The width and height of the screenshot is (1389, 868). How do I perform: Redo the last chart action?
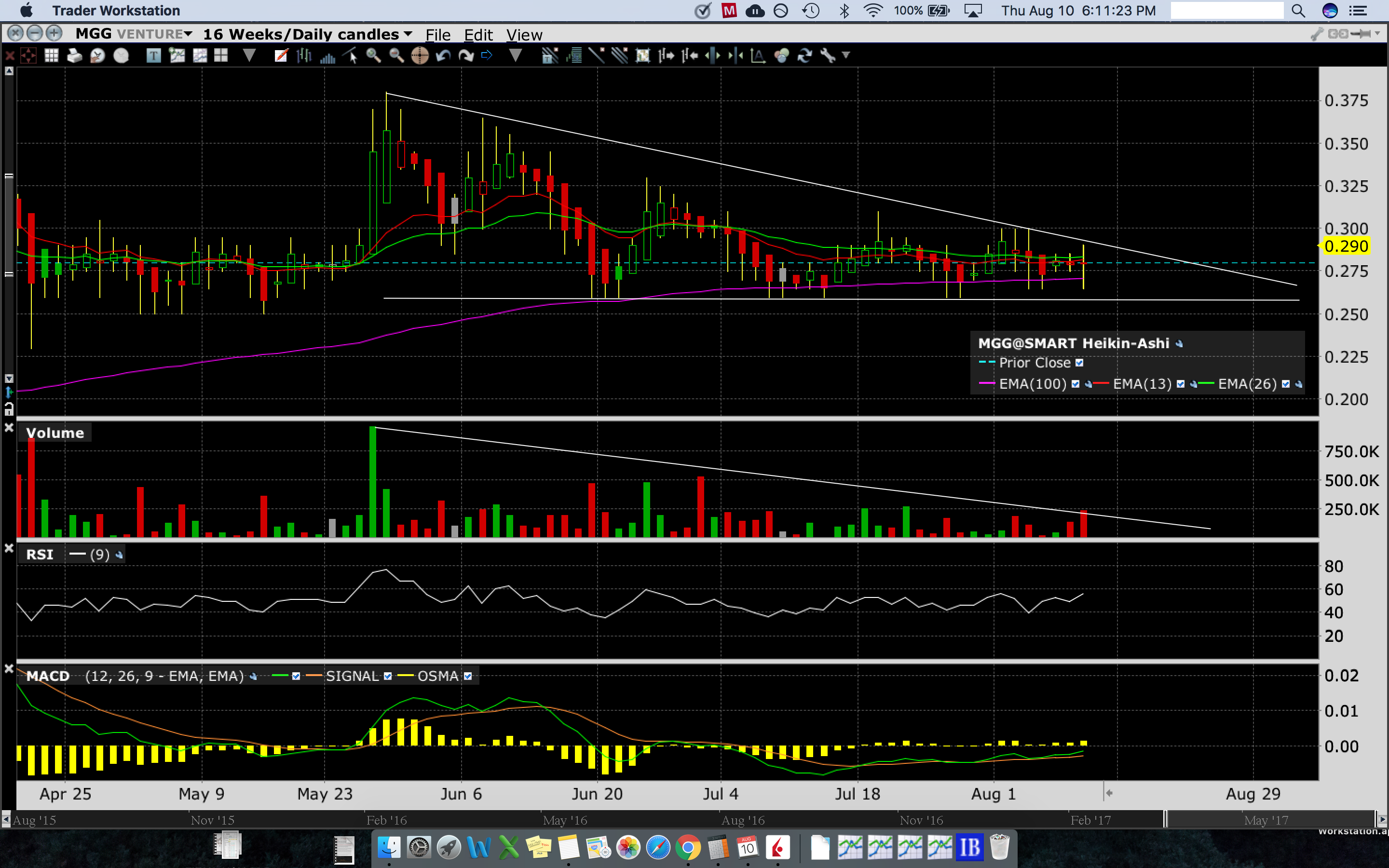point(466,55)
